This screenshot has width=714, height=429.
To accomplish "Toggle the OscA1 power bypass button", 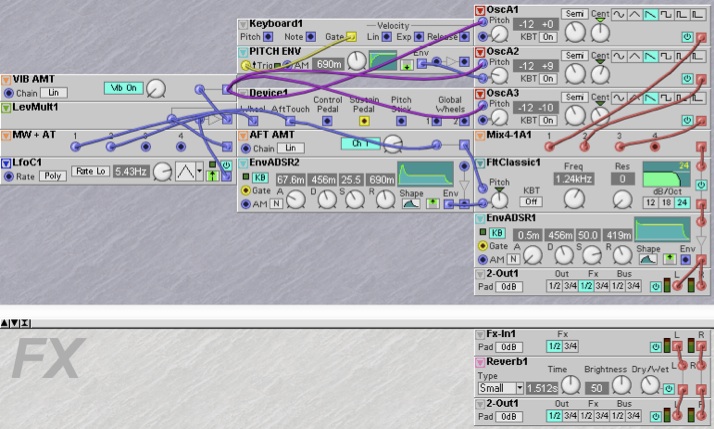I will [687, 35].
